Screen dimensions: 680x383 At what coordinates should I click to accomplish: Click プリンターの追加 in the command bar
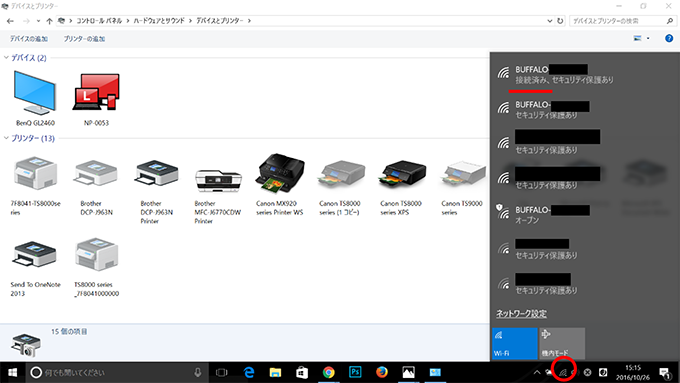coord(84,39)
